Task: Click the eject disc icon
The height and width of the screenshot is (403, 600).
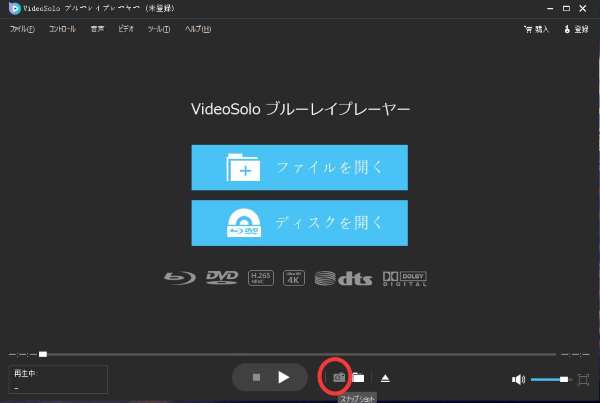Action: pyautogui.click(x=385, y=378)
